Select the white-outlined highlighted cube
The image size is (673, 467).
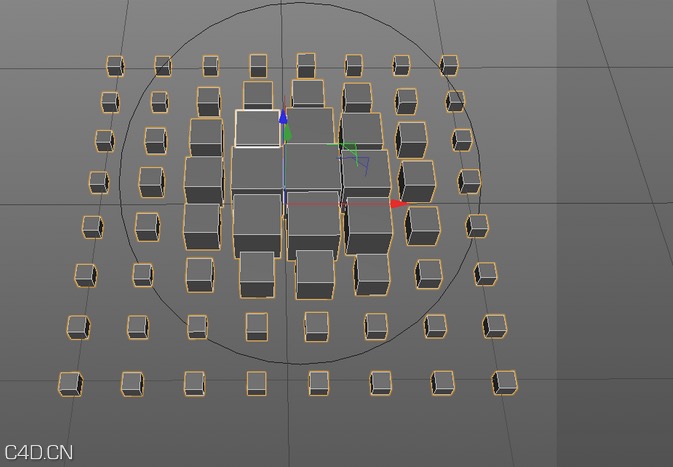click(x=258, y=128)
